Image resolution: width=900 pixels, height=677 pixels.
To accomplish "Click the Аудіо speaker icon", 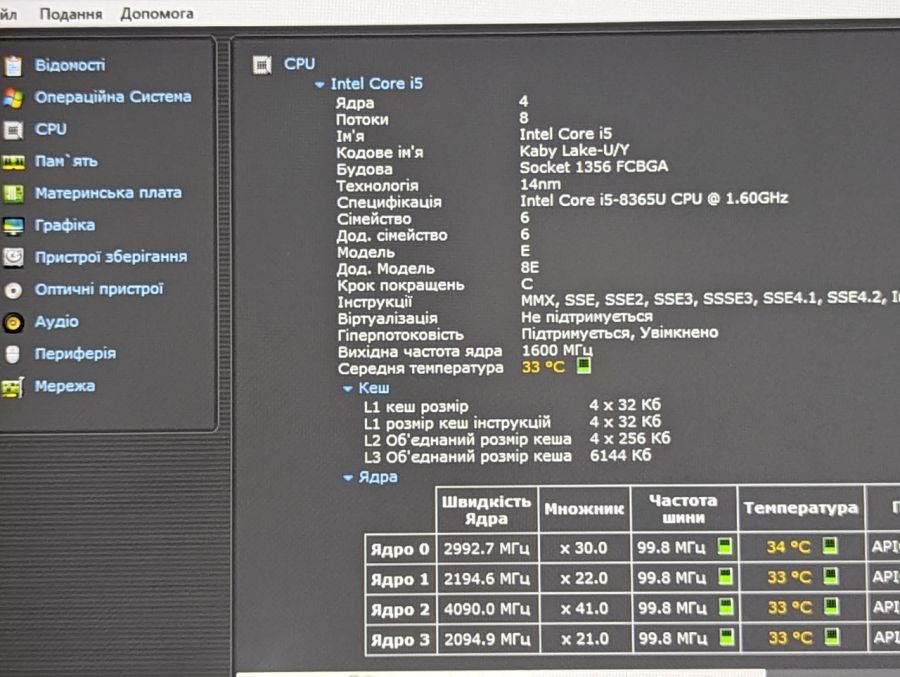I will click(x=13, y=323).
